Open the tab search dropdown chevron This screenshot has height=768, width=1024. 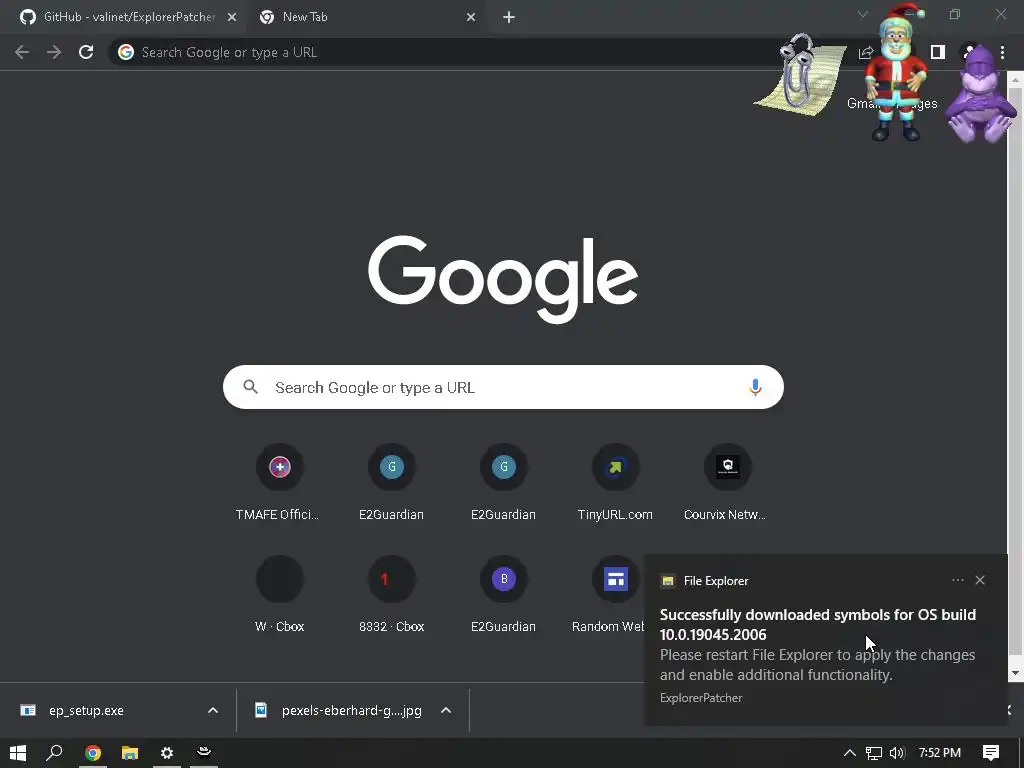pyautogui.click(x=863, y=14)
